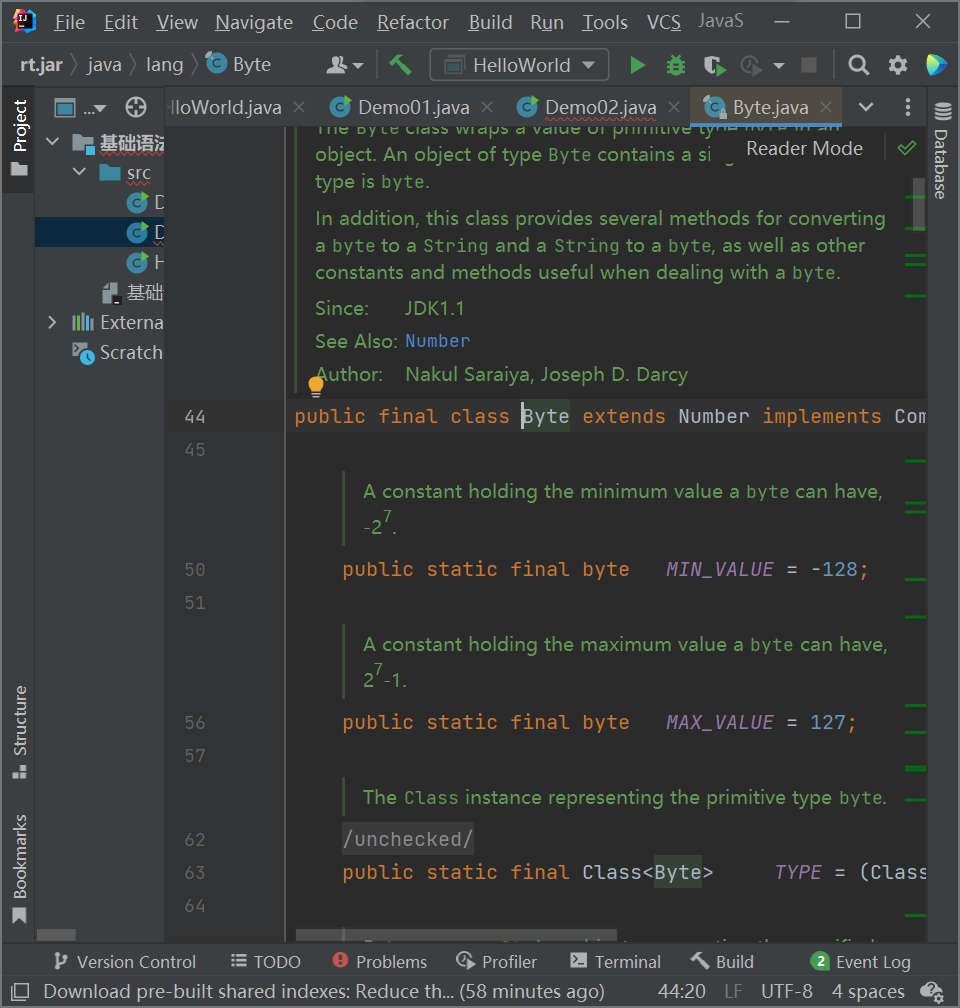Run the HelloWorld configuration
The image size is (960, 1008).
click(x=637, y=65)
